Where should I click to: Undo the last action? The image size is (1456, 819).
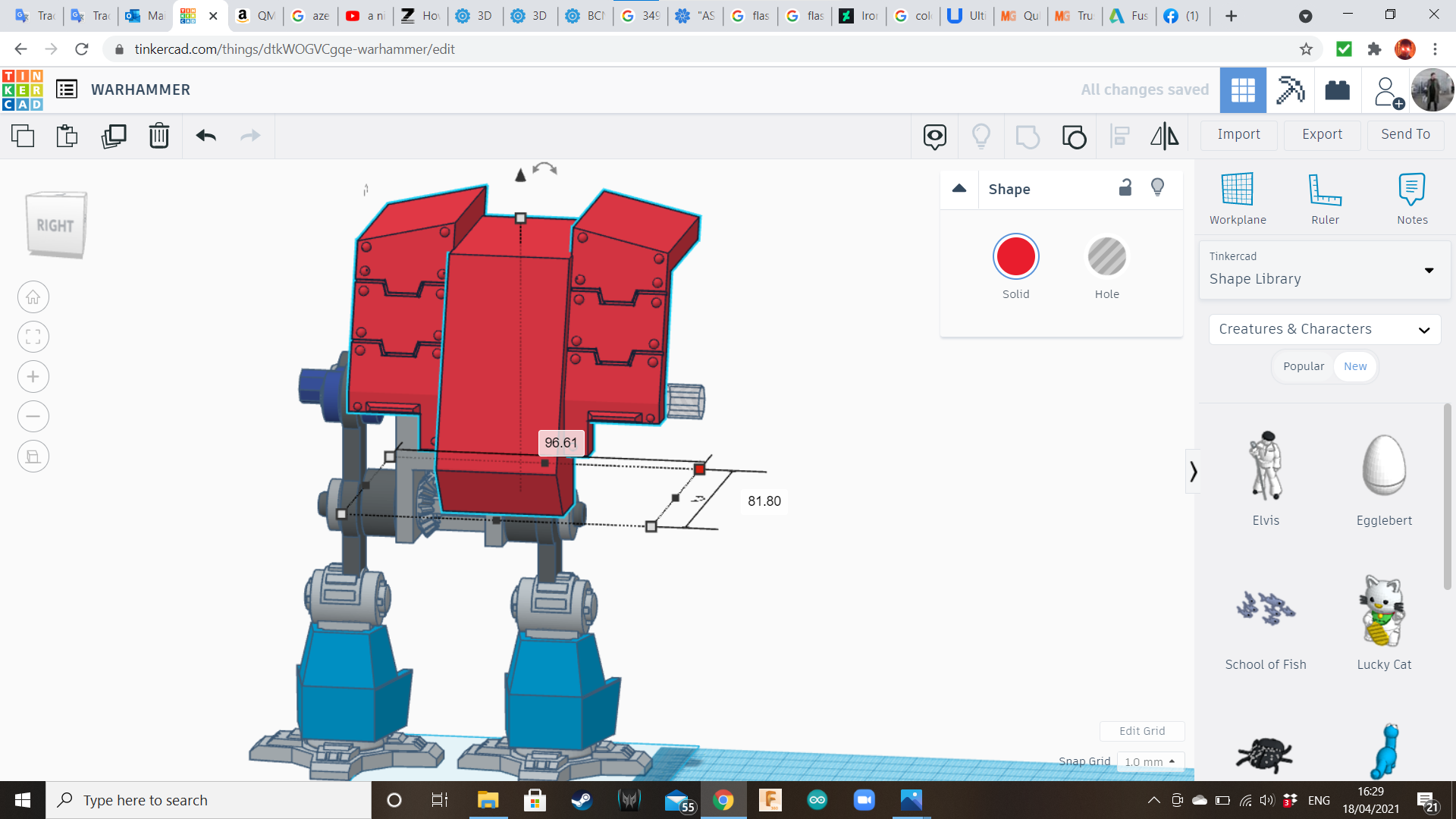coord(206,136)
